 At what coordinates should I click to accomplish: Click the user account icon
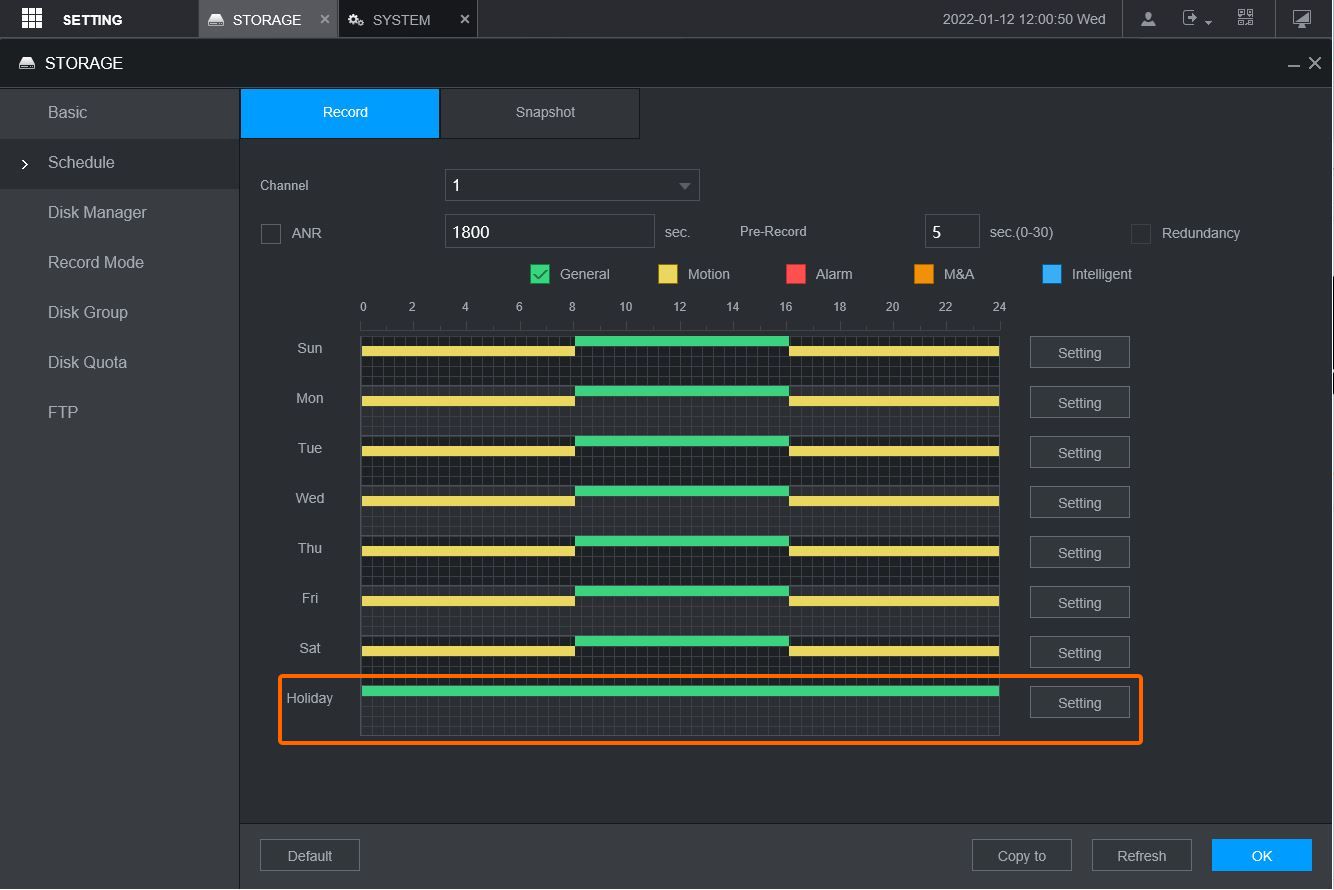[1148, 19]
